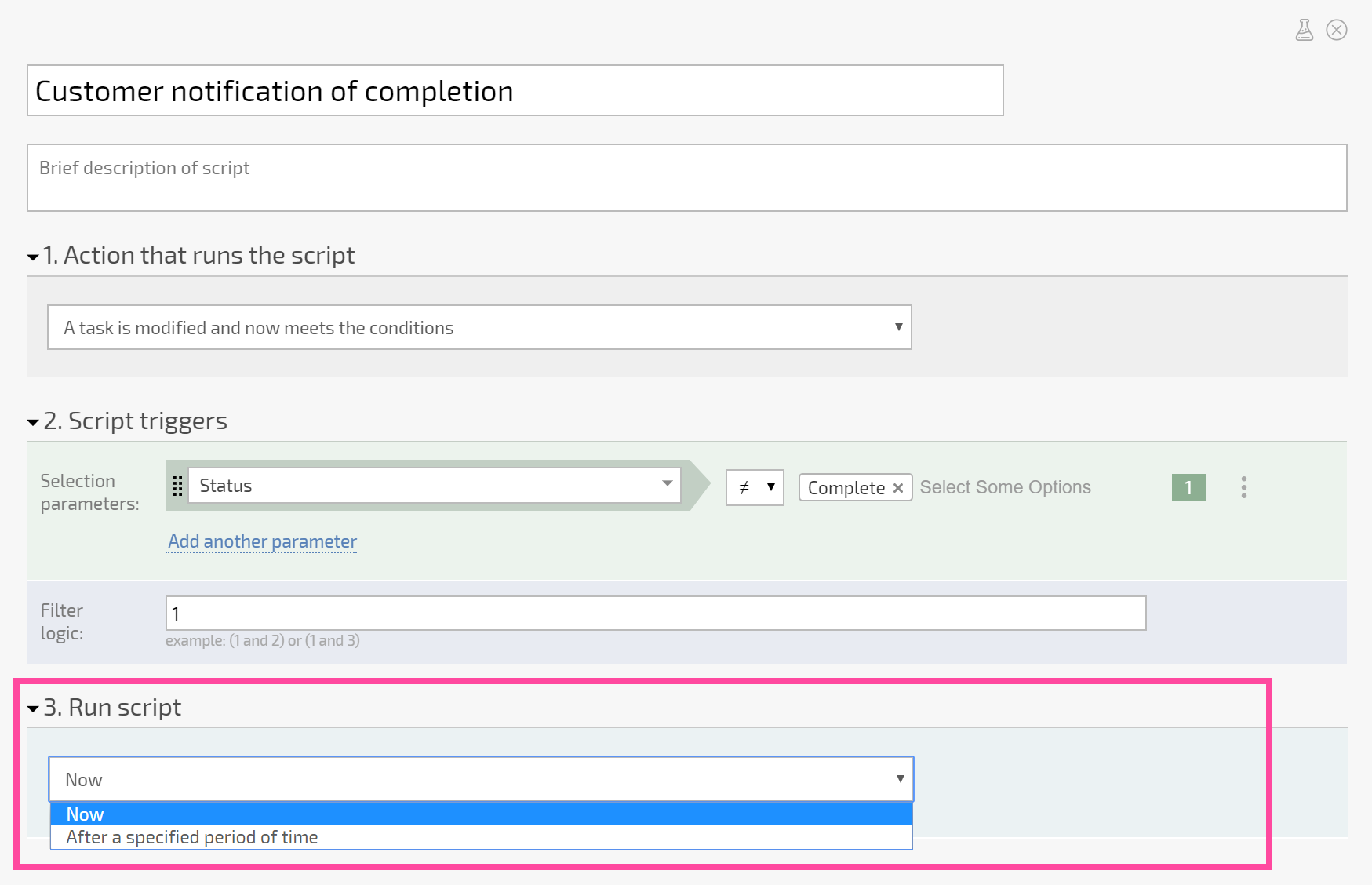This screenshot has width=1372, height=885.
Task: Collapse section 2 Script triggers
Action: tap(33, 422)
